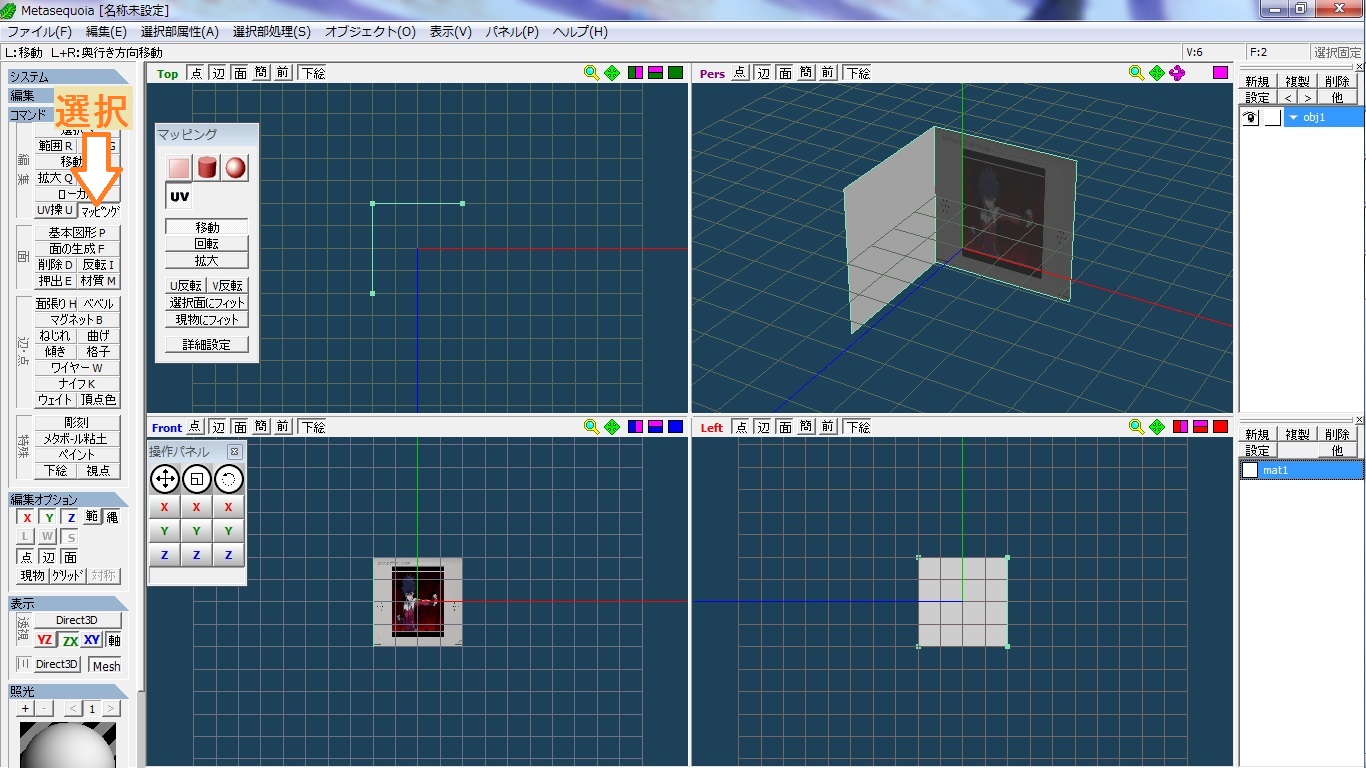The width and height of the screenshot is (1366, 768).
Task: Collapse the システム section header
Action: pyautogui.click(x=68, y=77)
